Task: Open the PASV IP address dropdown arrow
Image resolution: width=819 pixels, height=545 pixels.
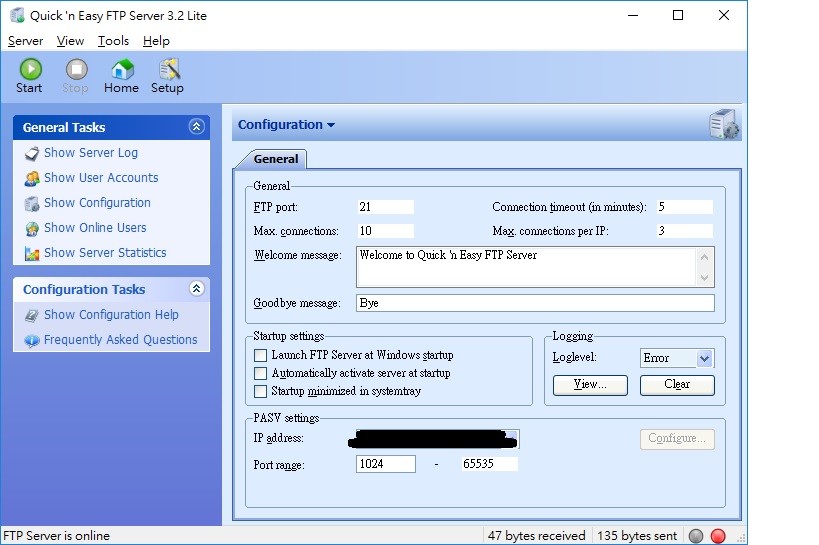Action: pos(512,438)
